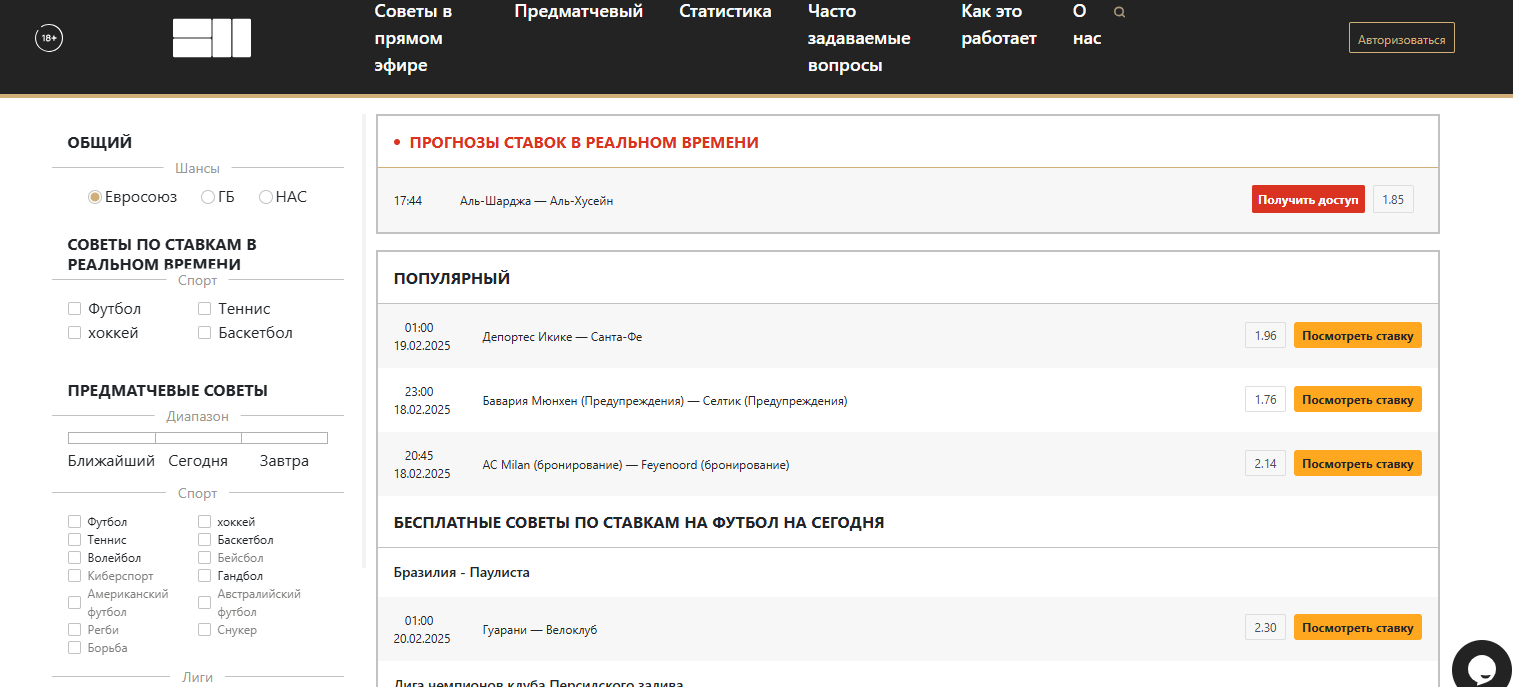
Task: Toggle the Снукер sport checkbox
Action: [205, 630]
